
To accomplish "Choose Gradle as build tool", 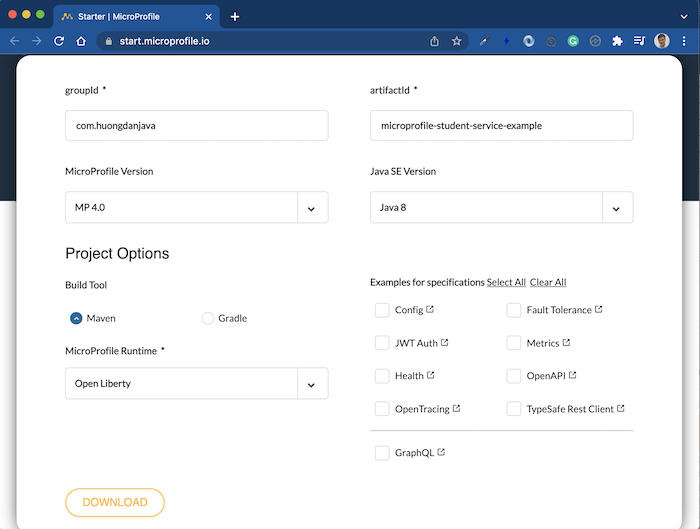I will pyautogui.click(x=208, y=318).
